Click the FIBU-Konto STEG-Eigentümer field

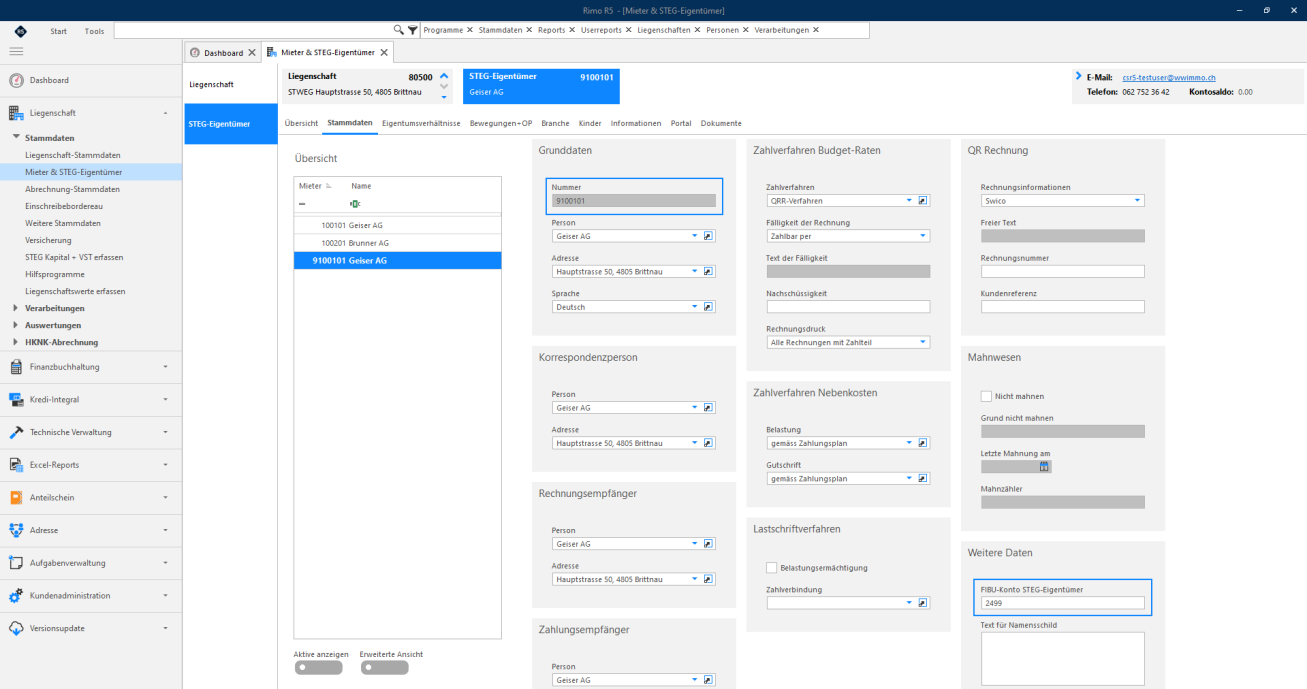[1062, 603]
